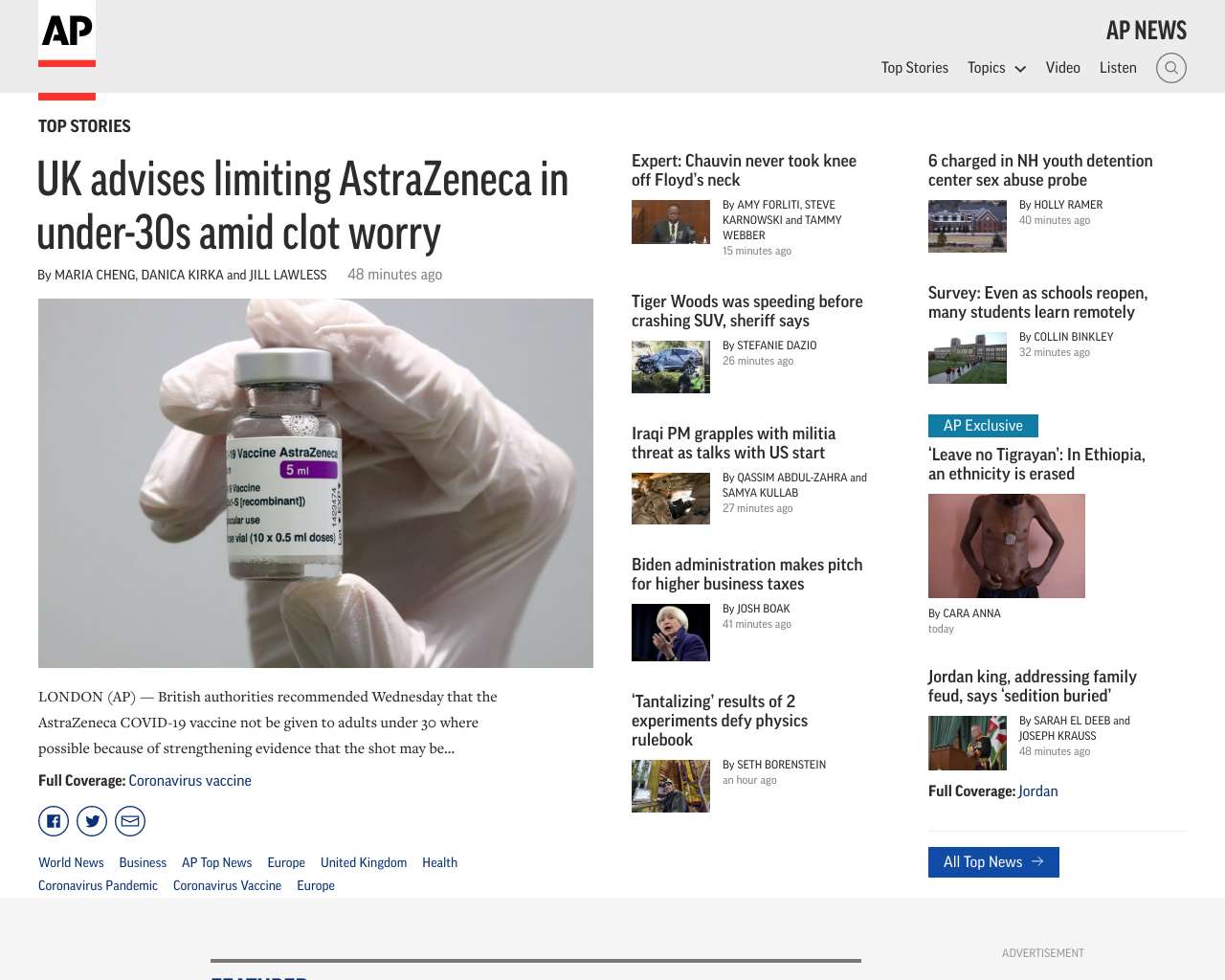
Task: Open Video in navigation
Action: click(x=1063, y=68)
